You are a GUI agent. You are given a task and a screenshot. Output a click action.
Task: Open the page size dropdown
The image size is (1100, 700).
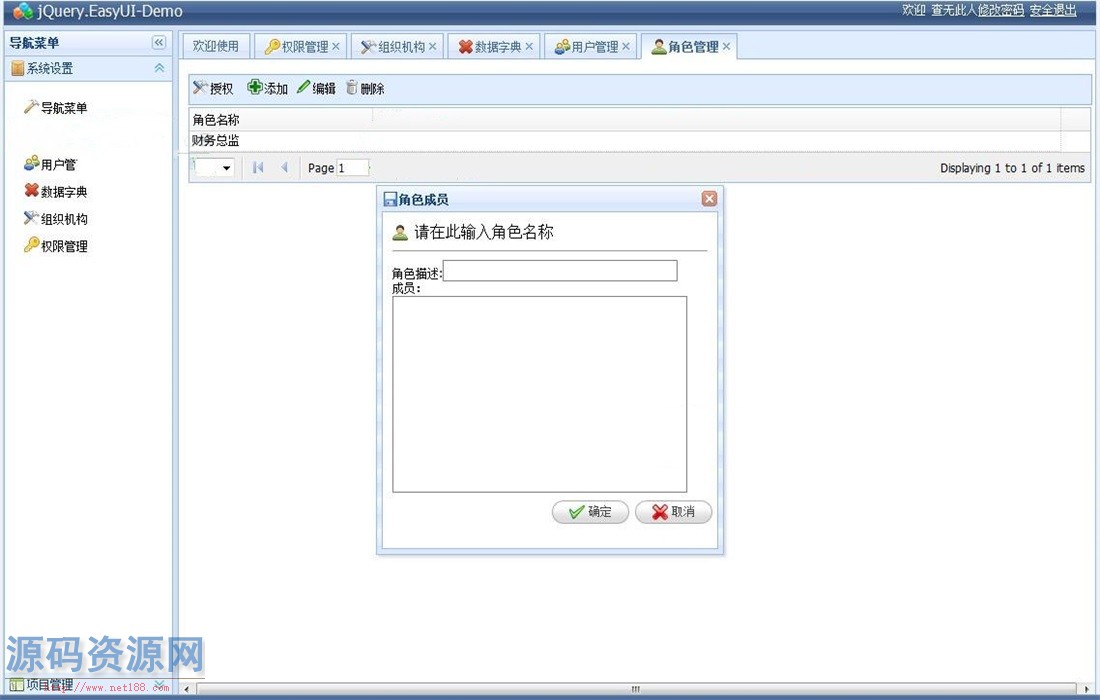(x=226, y=168)
